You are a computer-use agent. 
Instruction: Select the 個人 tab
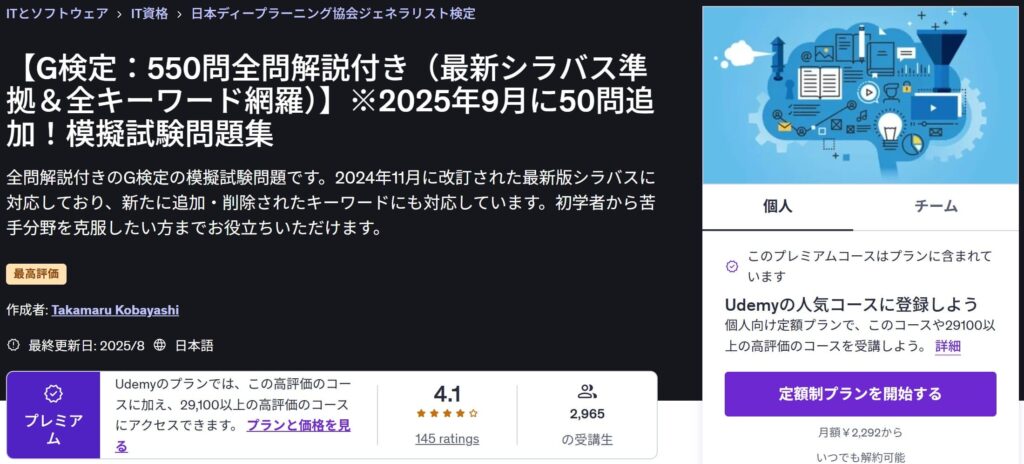pos(777,207)
